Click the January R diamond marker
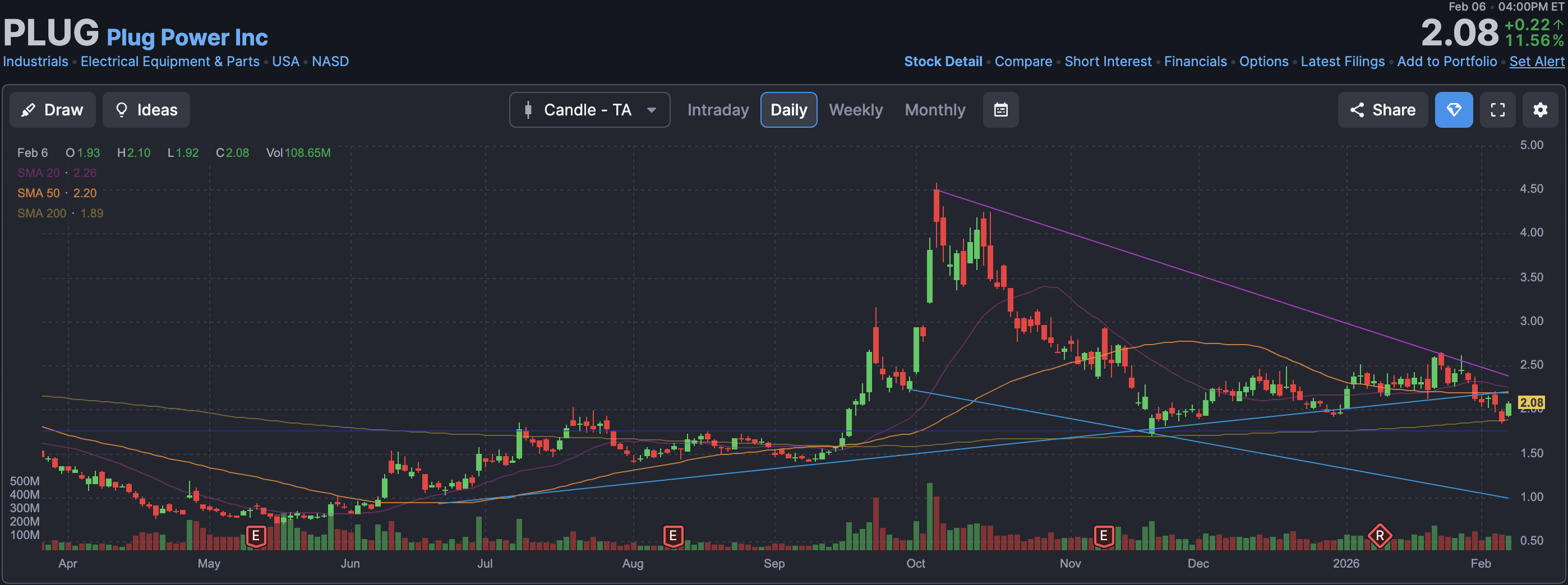This screenshot has height=585, width=1568. pos(1380,536)
